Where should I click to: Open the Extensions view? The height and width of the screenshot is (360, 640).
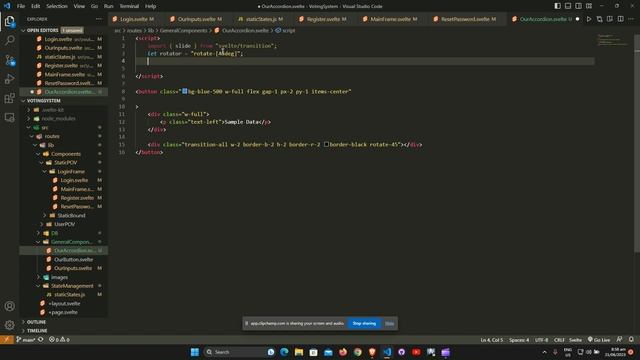pyautogui.click(x=9, y=98)
